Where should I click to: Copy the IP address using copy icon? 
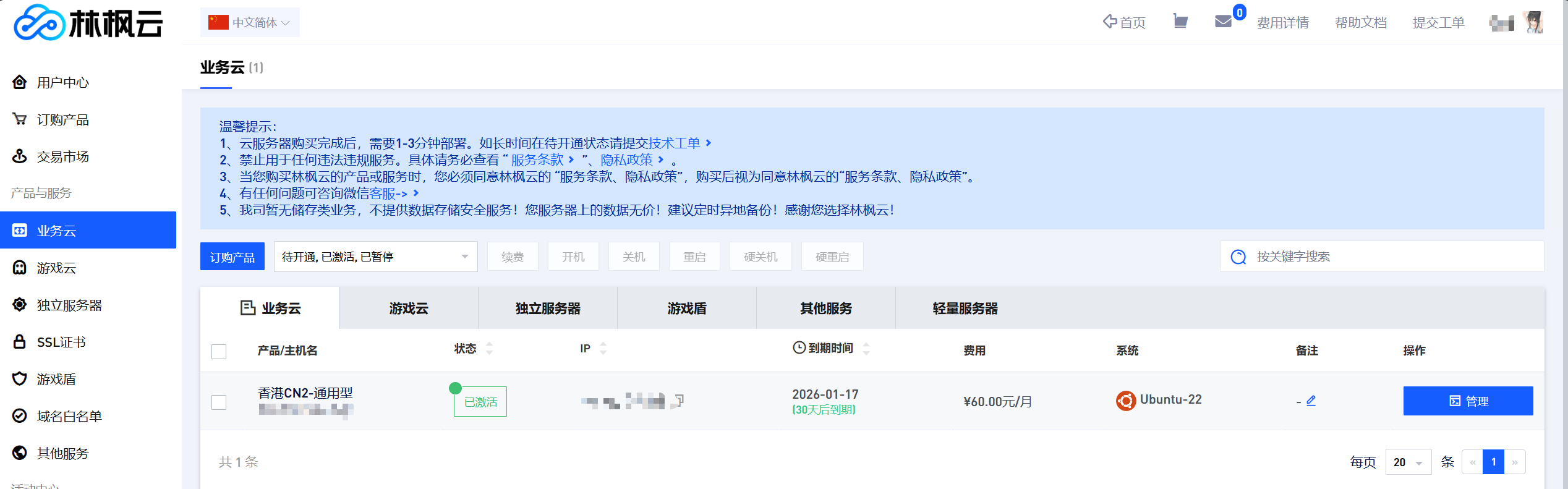[678, 401]
